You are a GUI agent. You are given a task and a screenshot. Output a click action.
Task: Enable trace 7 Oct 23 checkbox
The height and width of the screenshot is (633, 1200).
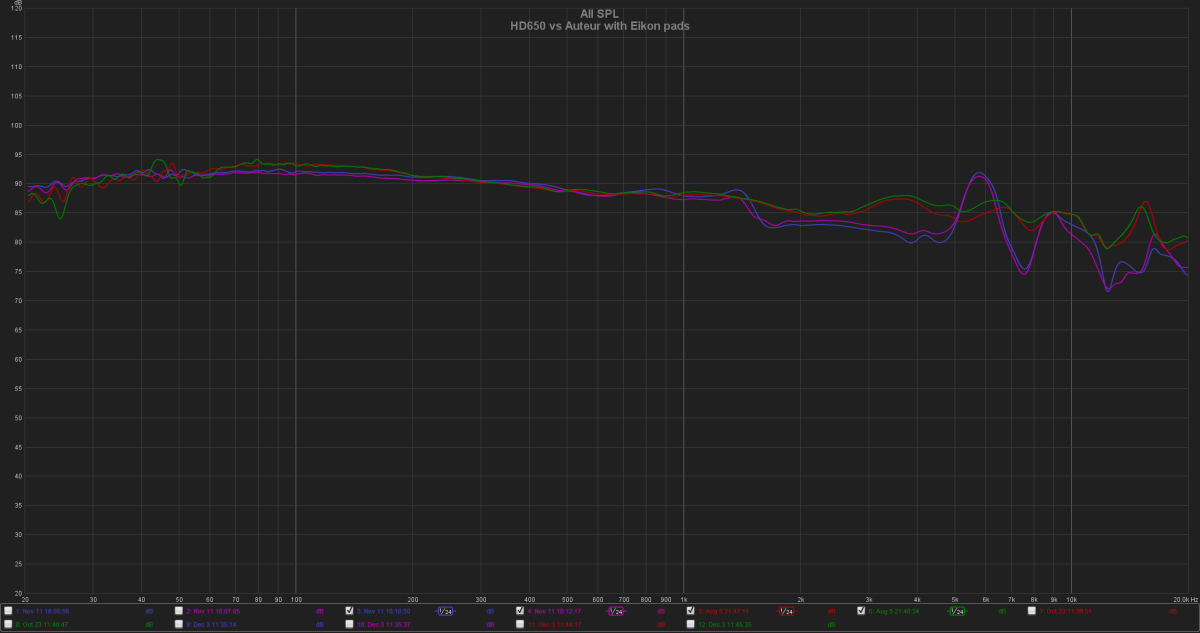[1031, 610]
